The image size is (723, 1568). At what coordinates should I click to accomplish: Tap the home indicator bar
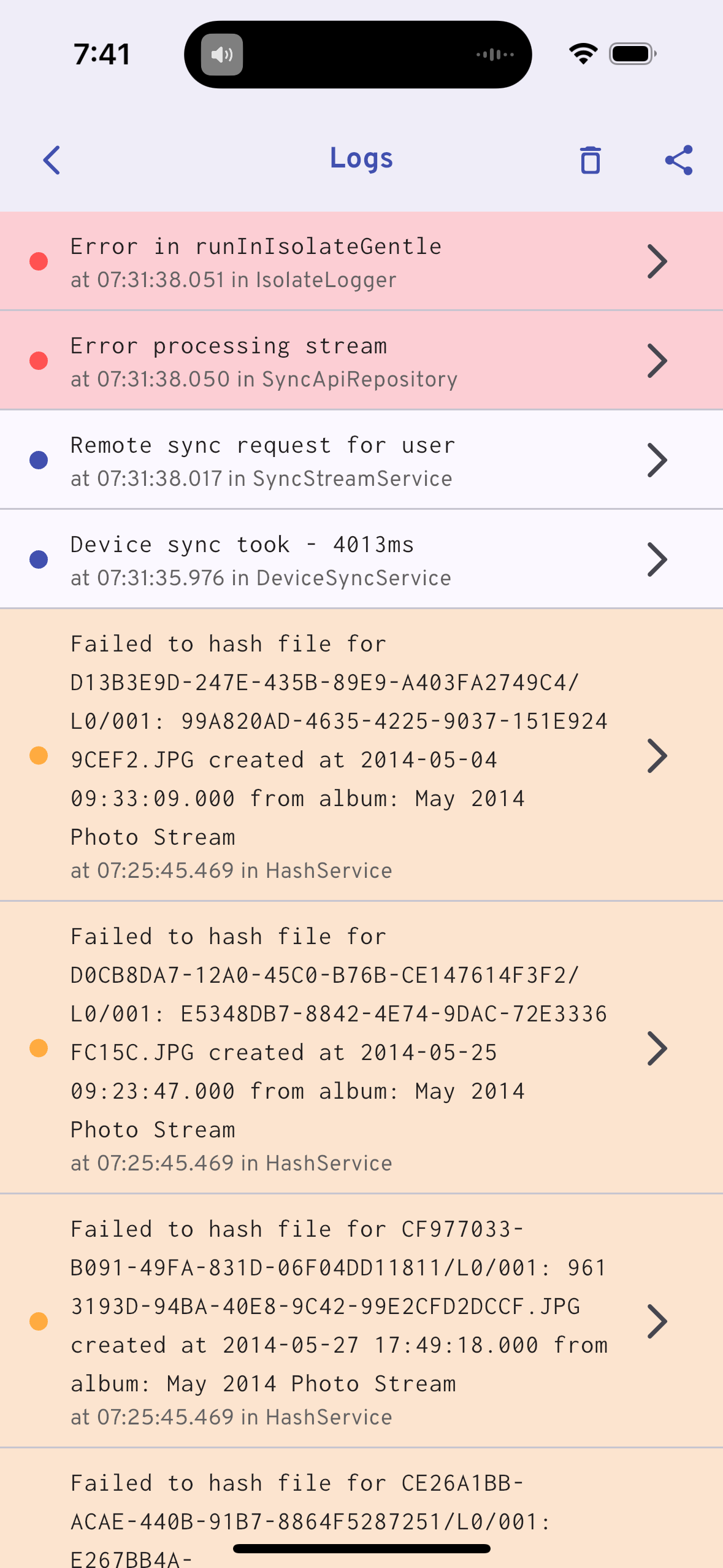click(x=361, y=1548)
